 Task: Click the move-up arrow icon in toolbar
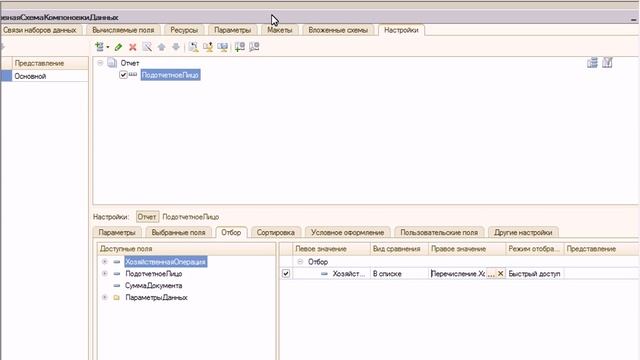coord(162,47)
